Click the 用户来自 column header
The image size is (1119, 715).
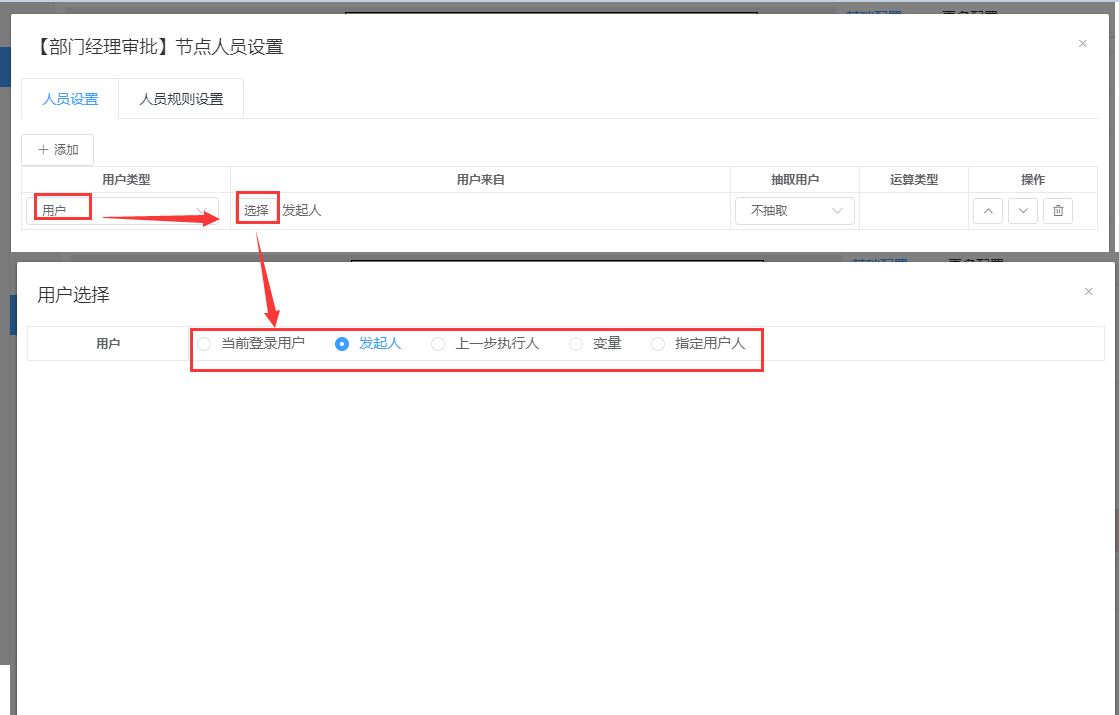[480, 180]
